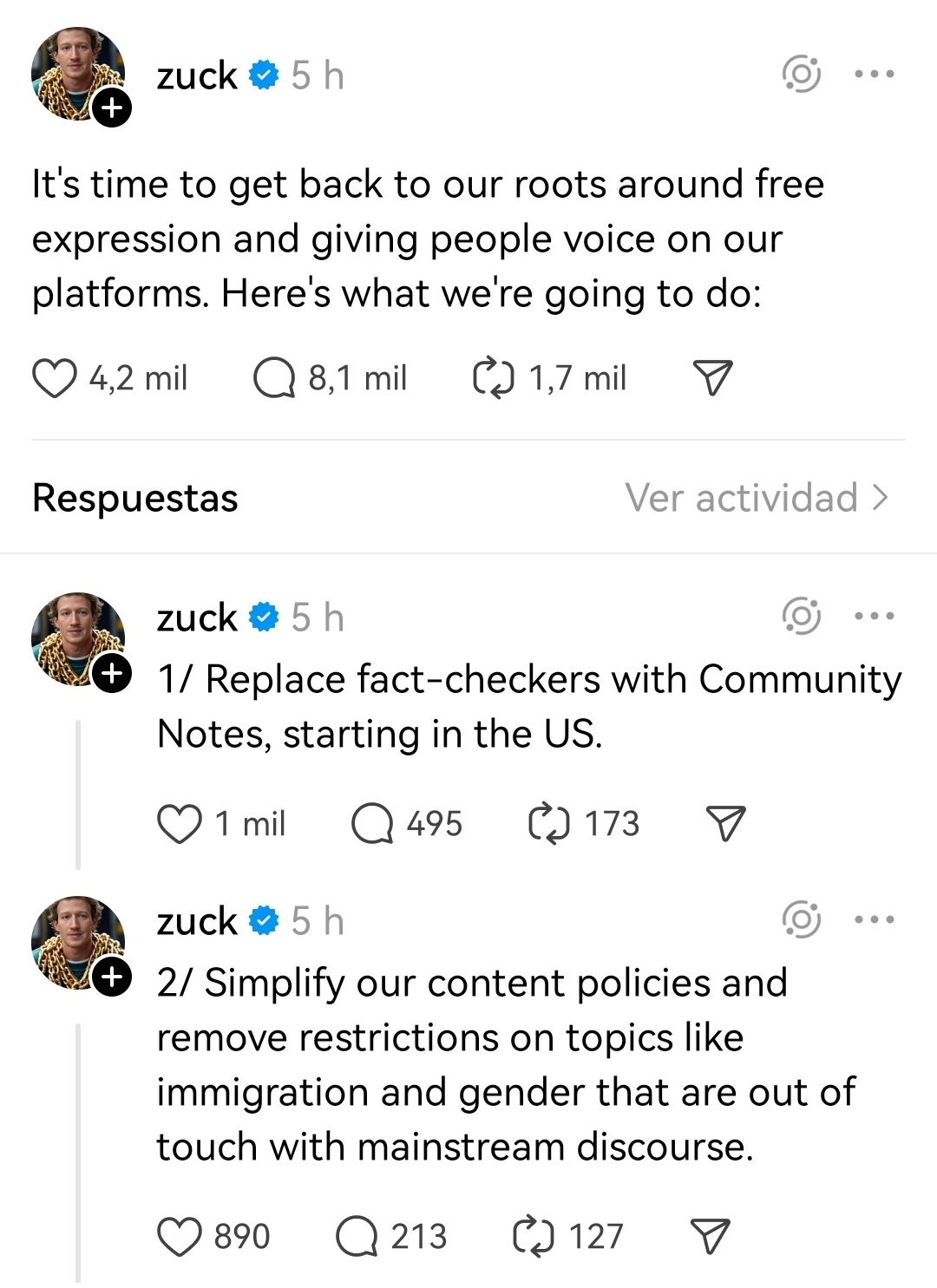Open three-dot menu on Community Notes reply
This screenshot has height=1288, width=937.
875,617
